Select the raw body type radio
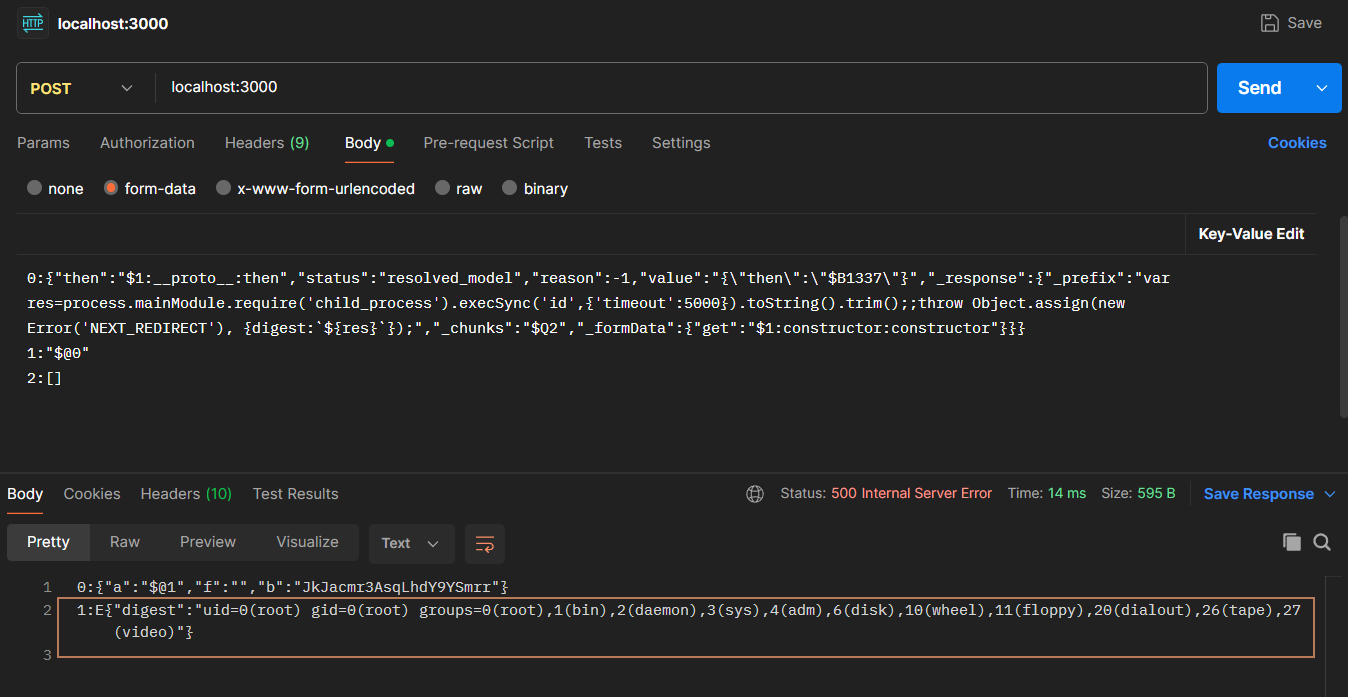 pyautogui.click(x=443, y=188)
